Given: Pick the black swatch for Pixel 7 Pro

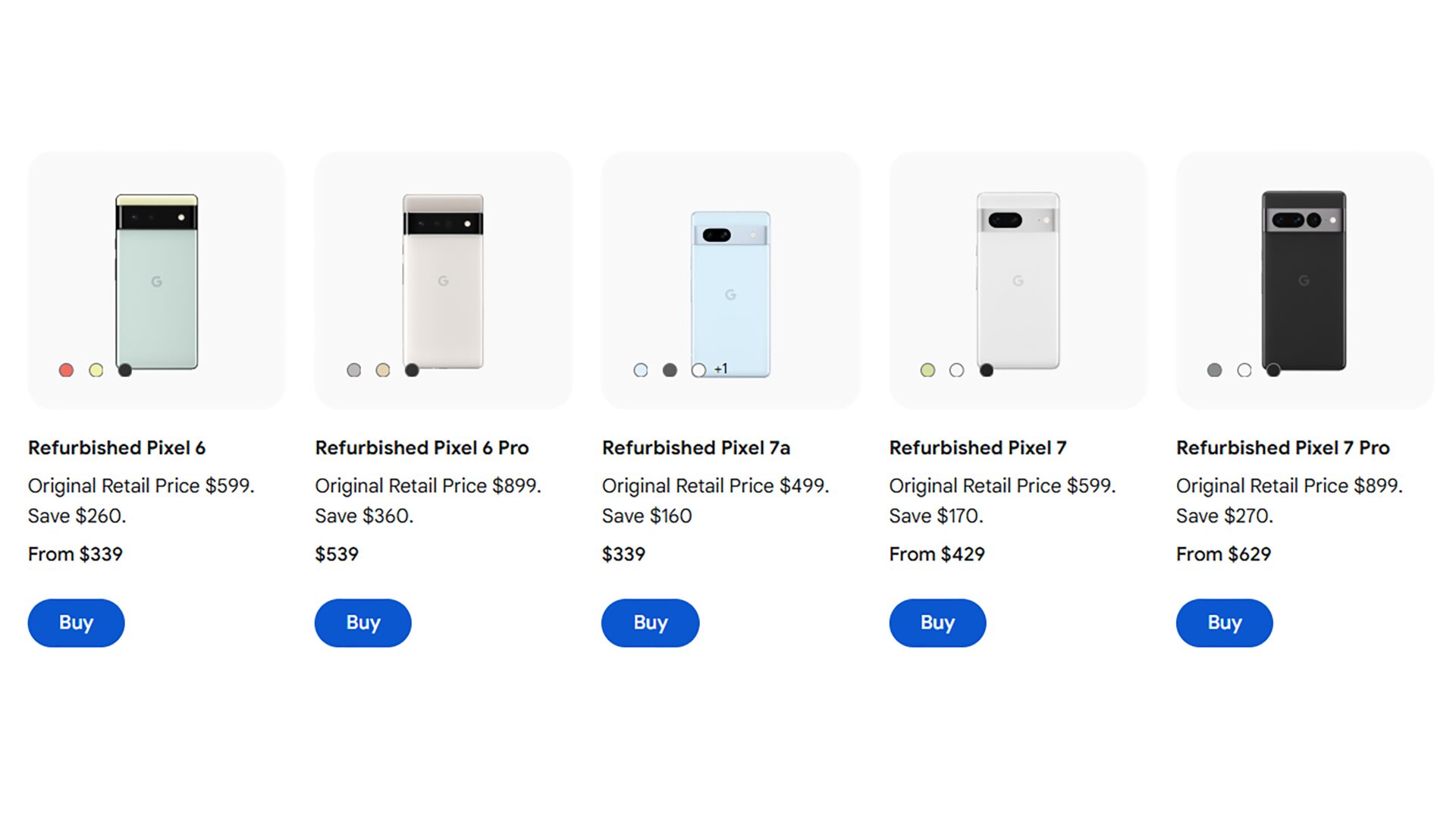Looking at the screenshot, I should [1273, 370].
